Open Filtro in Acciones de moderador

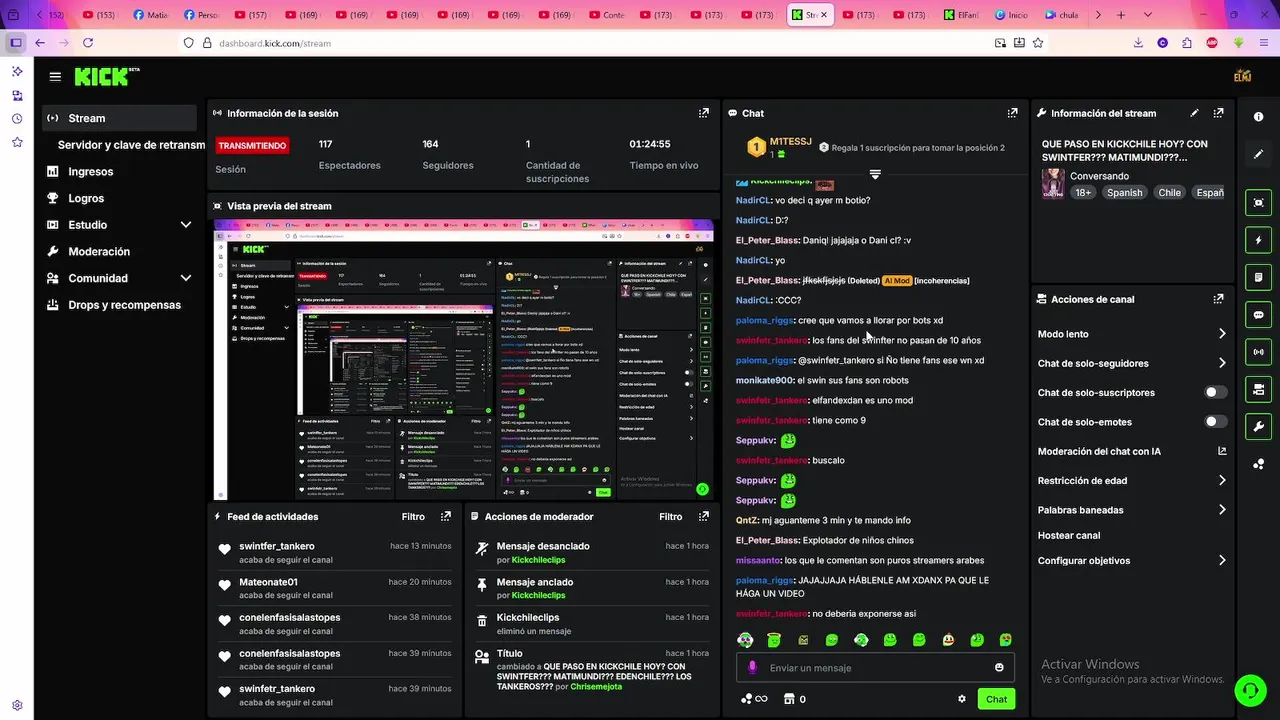pos(670,517)
